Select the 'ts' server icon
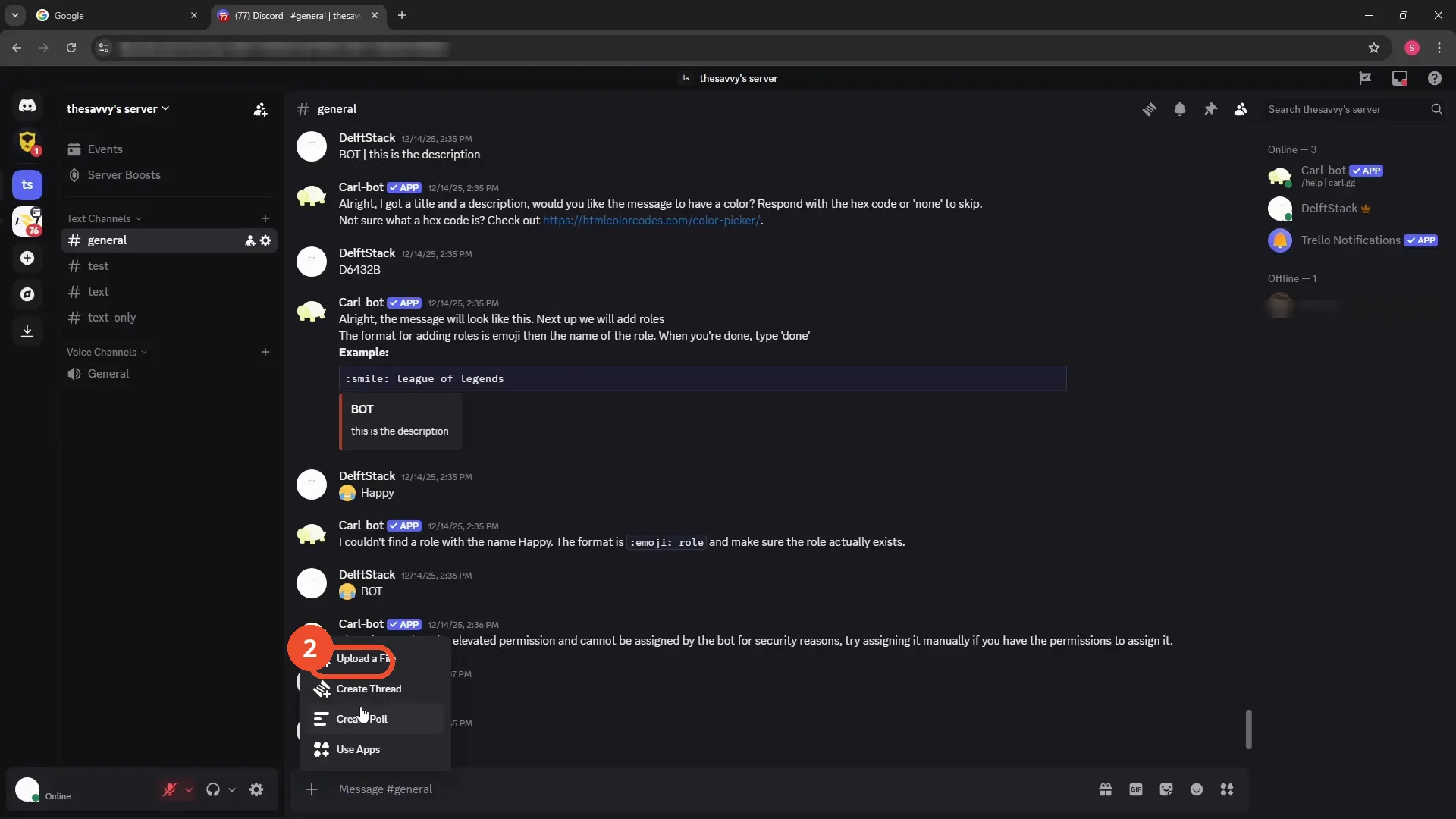The height and width of the screenshot is (819, 1456). (x=27, y=184)
